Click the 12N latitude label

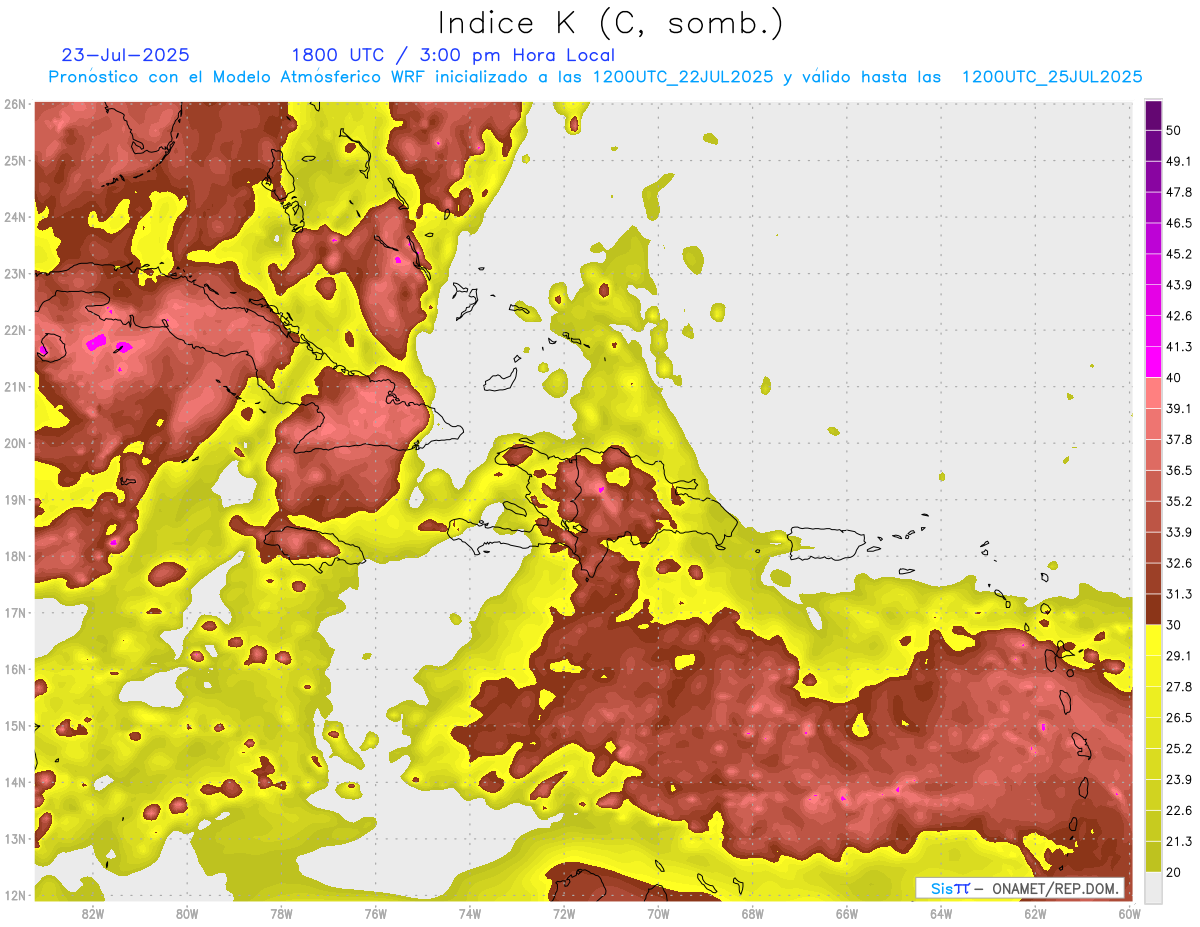coord(15,895)
